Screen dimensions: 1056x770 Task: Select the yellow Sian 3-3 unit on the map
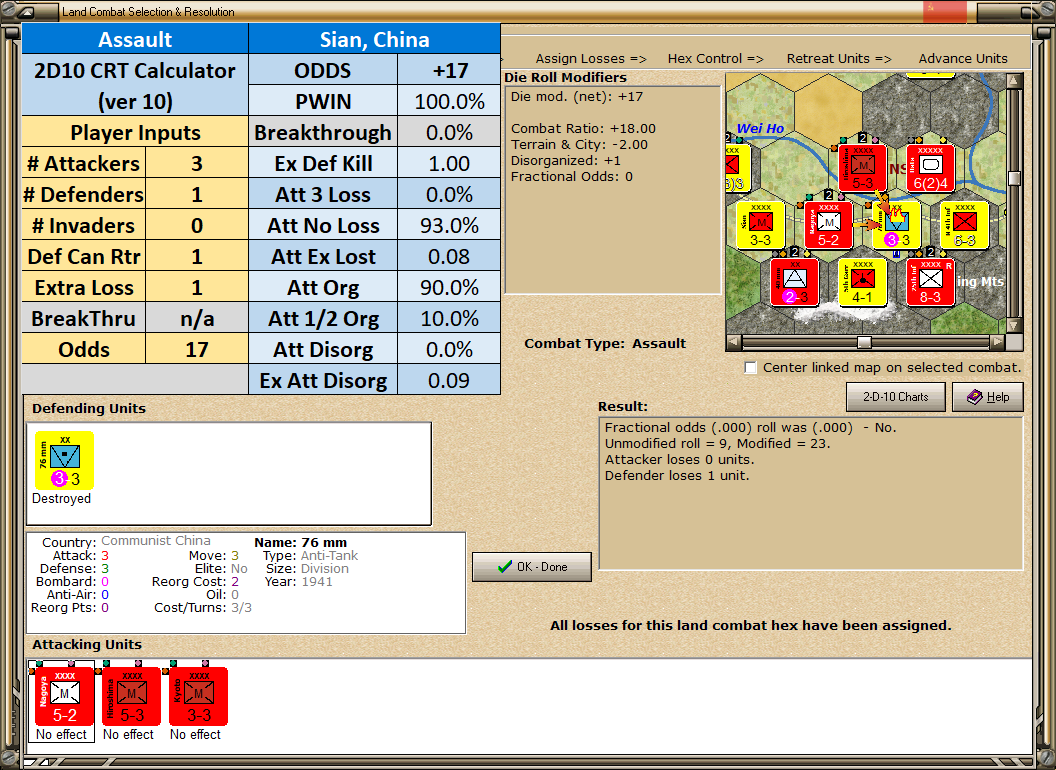point(760,225)
